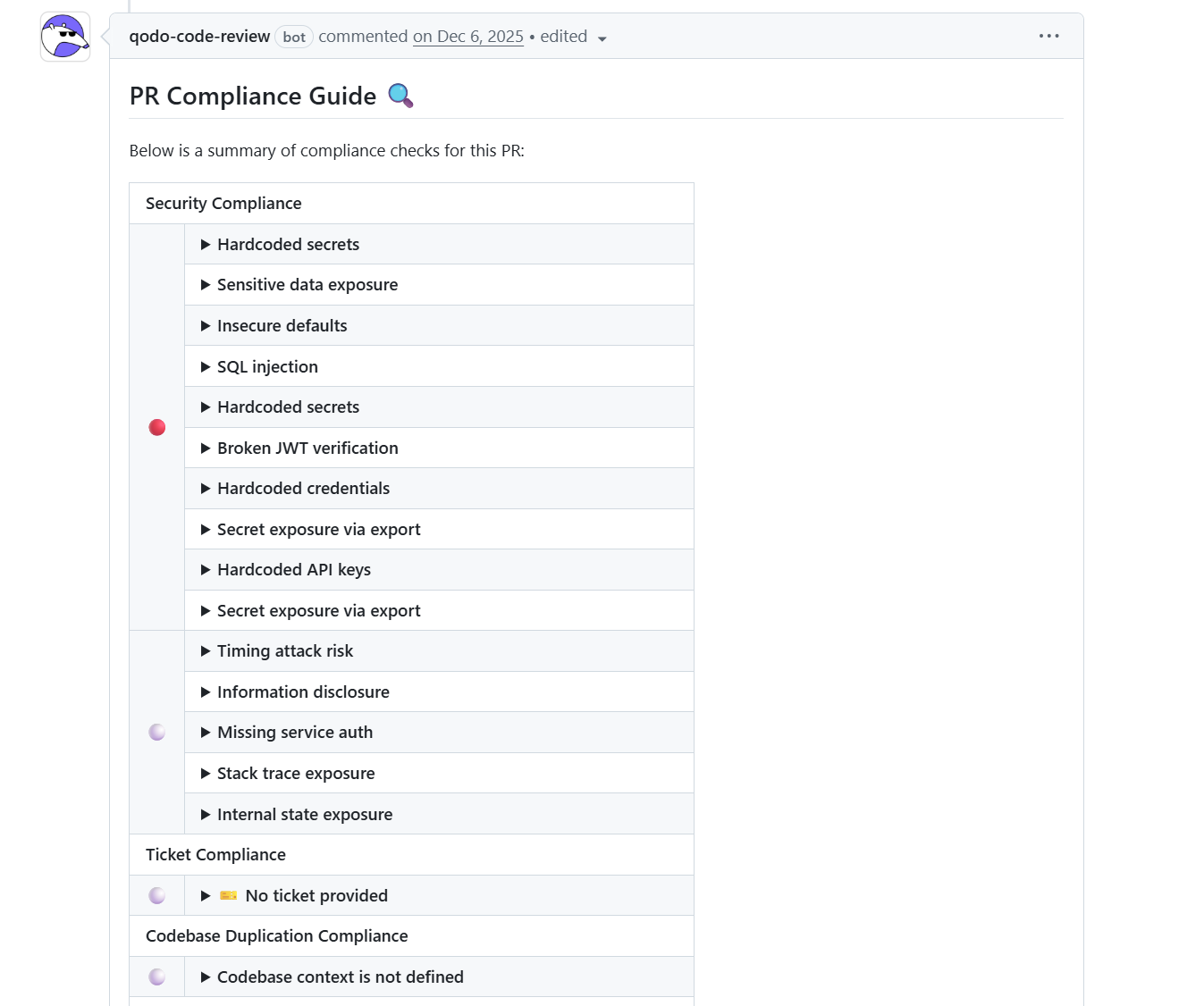1204x1006 pixels.
Task: Click the magnifying glass emoji in the heading
Action: pyautogui.click(x=400, y=95)
